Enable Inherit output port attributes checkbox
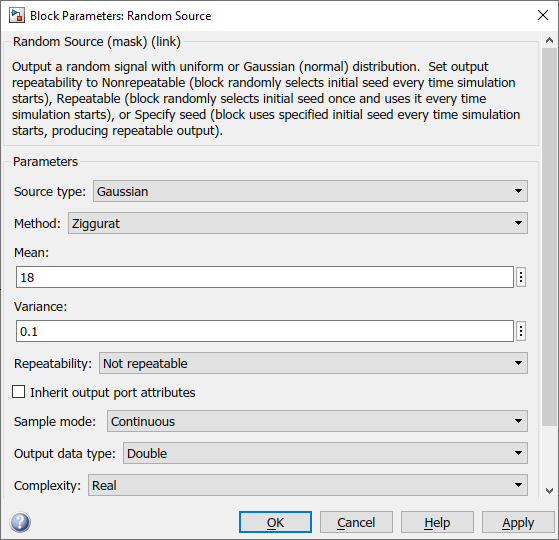This screenshot has width=559, height=540. coord(19,391)
